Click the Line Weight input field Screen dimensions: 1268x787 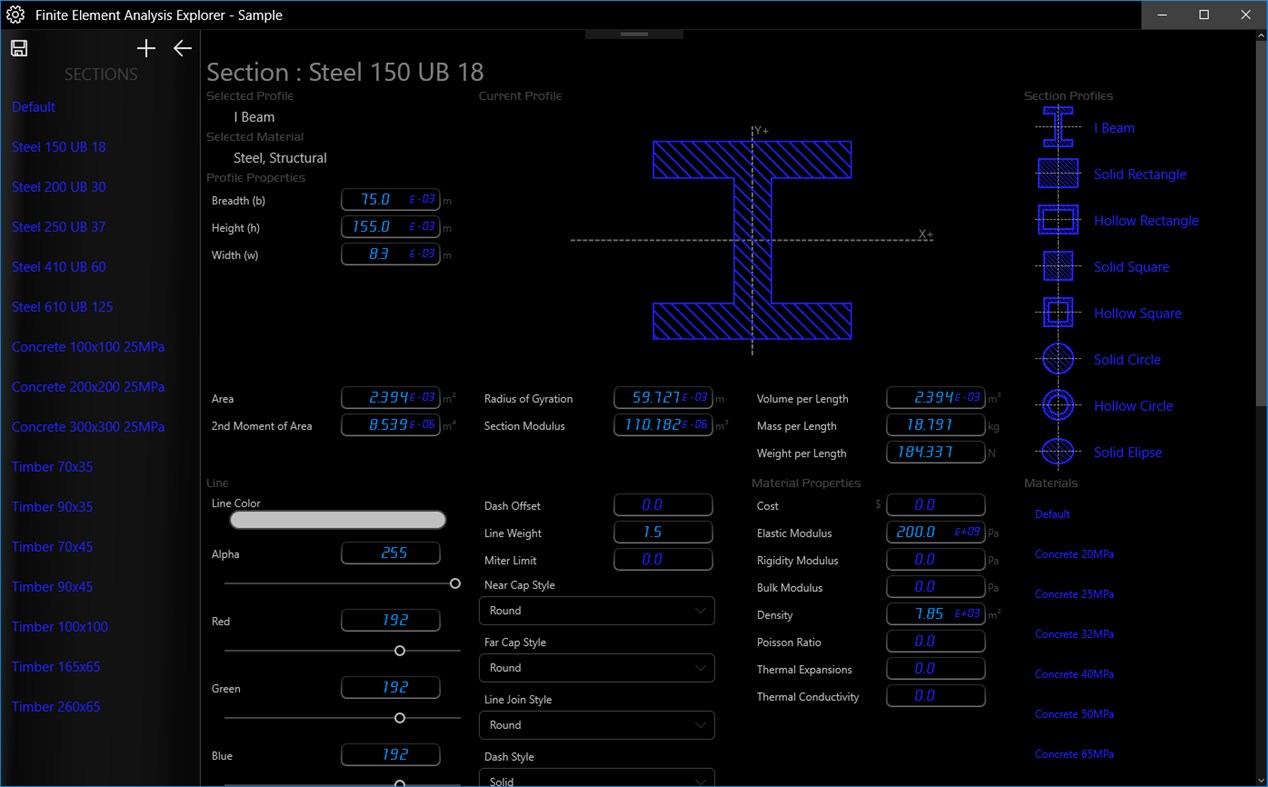663,532
